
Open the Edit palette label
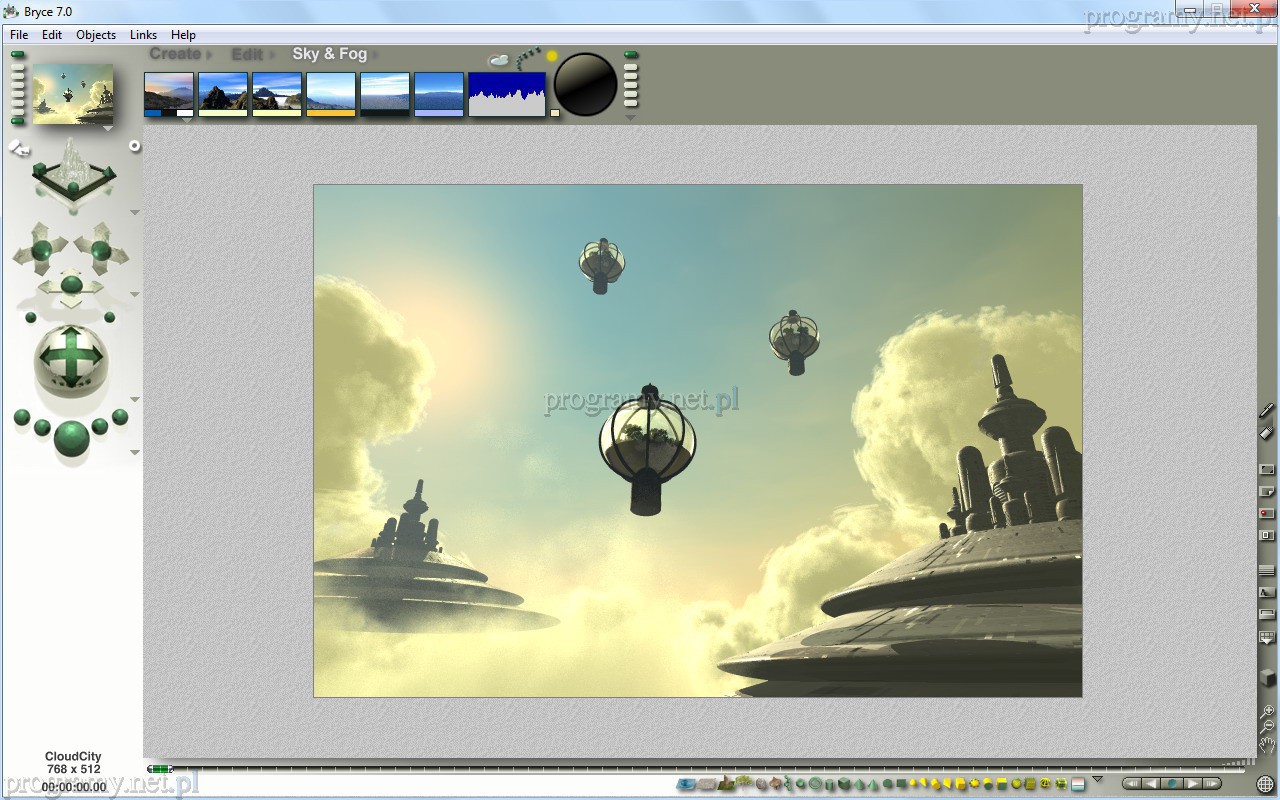(247, 54)
